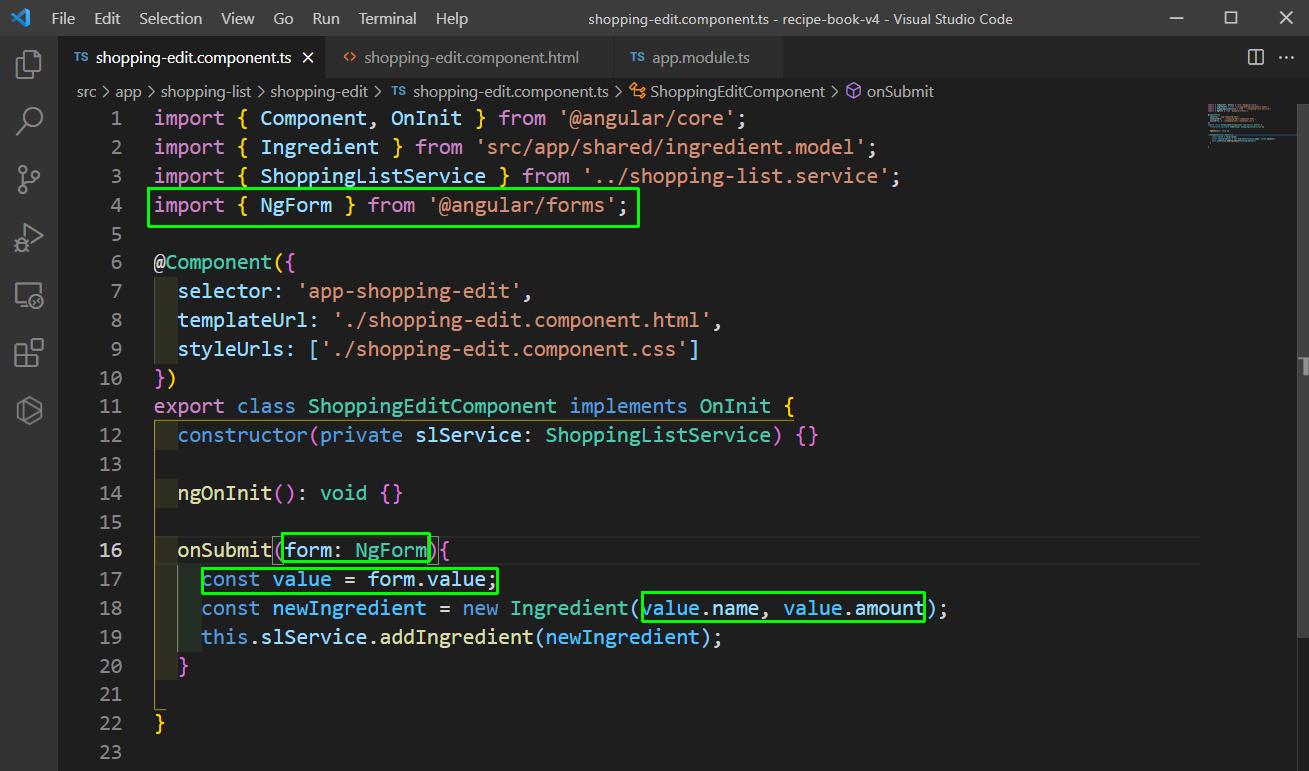1309x771 pixels.
Task: Click '@angular/core' import string
Action: click(653, 118)
